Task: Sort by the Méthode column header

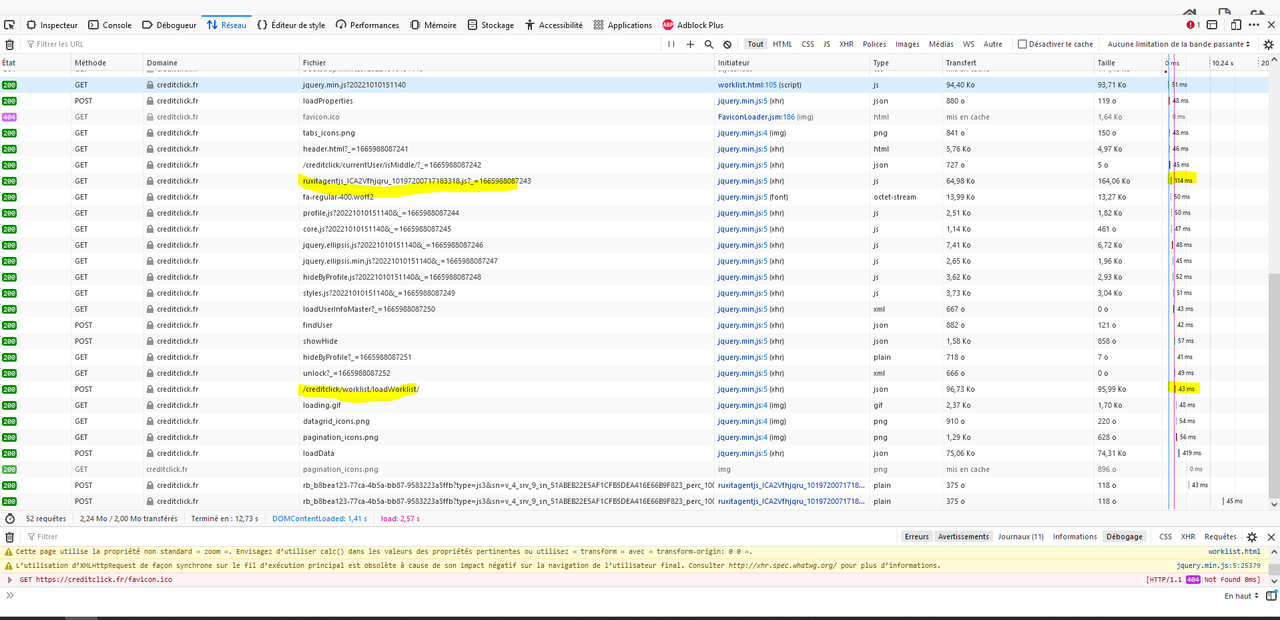Action: coord(107,63)
